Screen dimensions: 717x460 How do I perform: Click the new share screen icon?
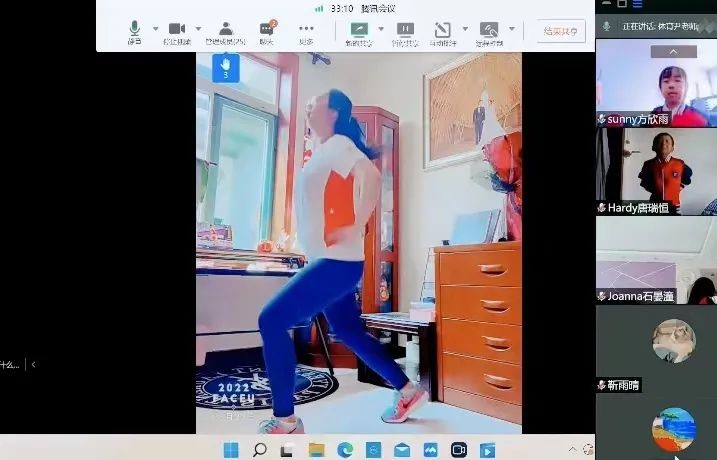[x=358, y=31]
